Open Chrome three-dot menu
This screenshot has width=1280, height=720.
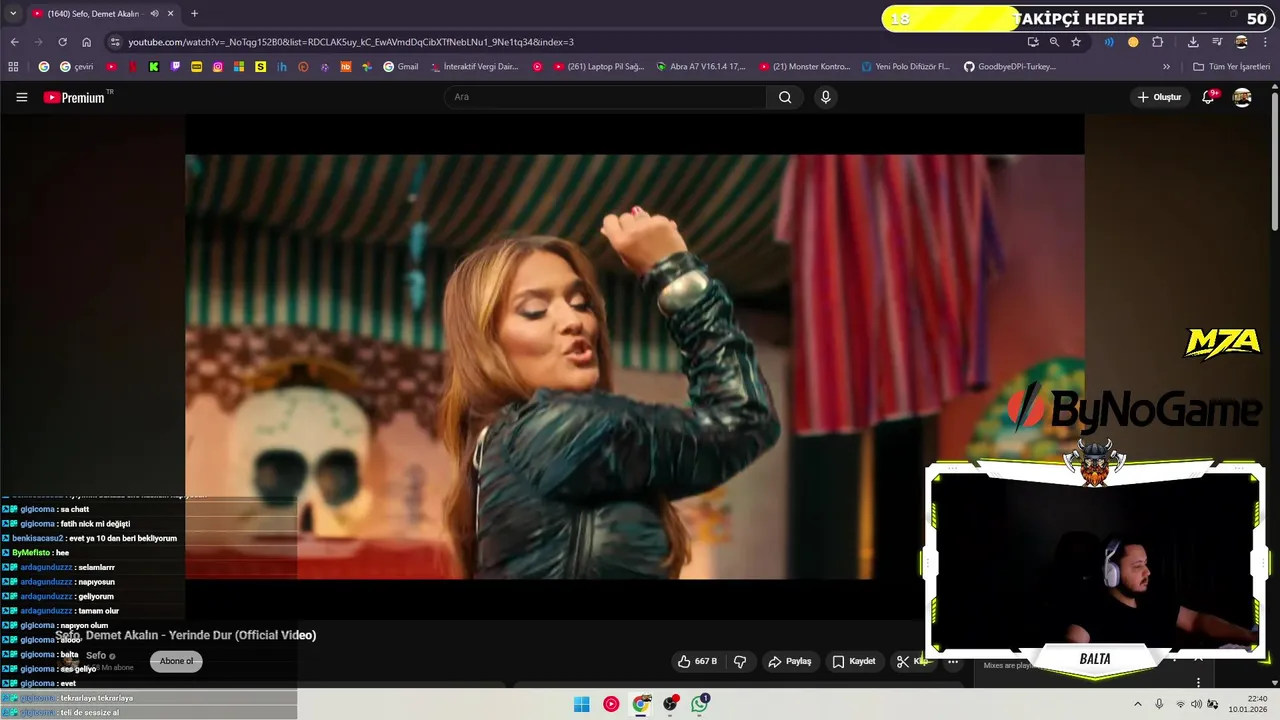(x=1265, y=42)
